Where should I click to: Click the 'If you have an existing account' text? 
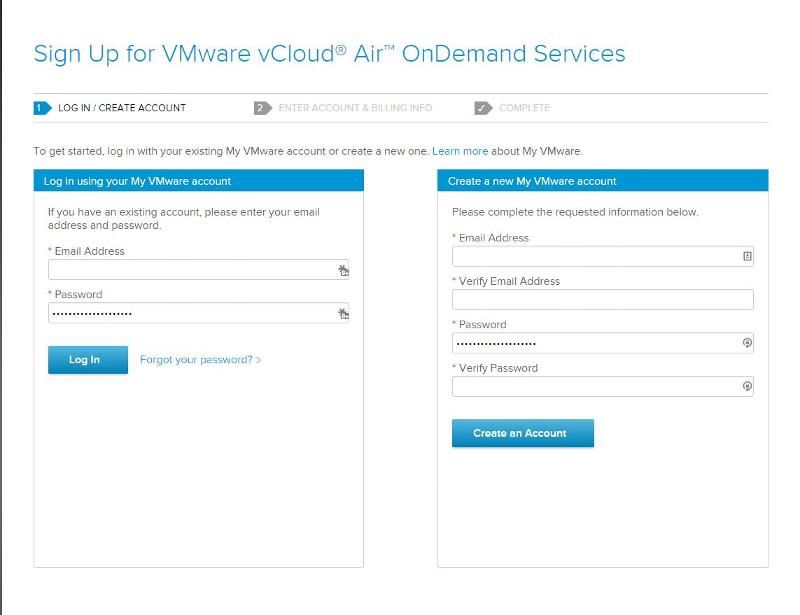(184, 218)
